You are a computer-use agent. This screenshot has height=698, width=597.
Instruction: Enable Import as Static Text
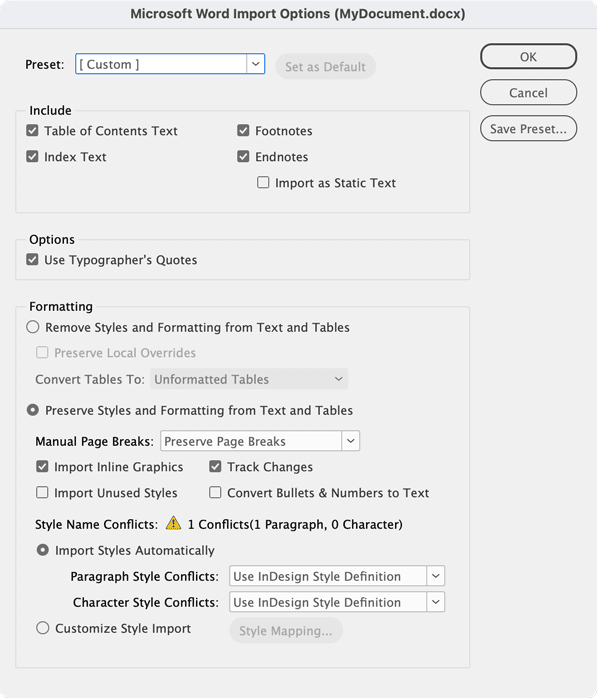tap(263, 183)
